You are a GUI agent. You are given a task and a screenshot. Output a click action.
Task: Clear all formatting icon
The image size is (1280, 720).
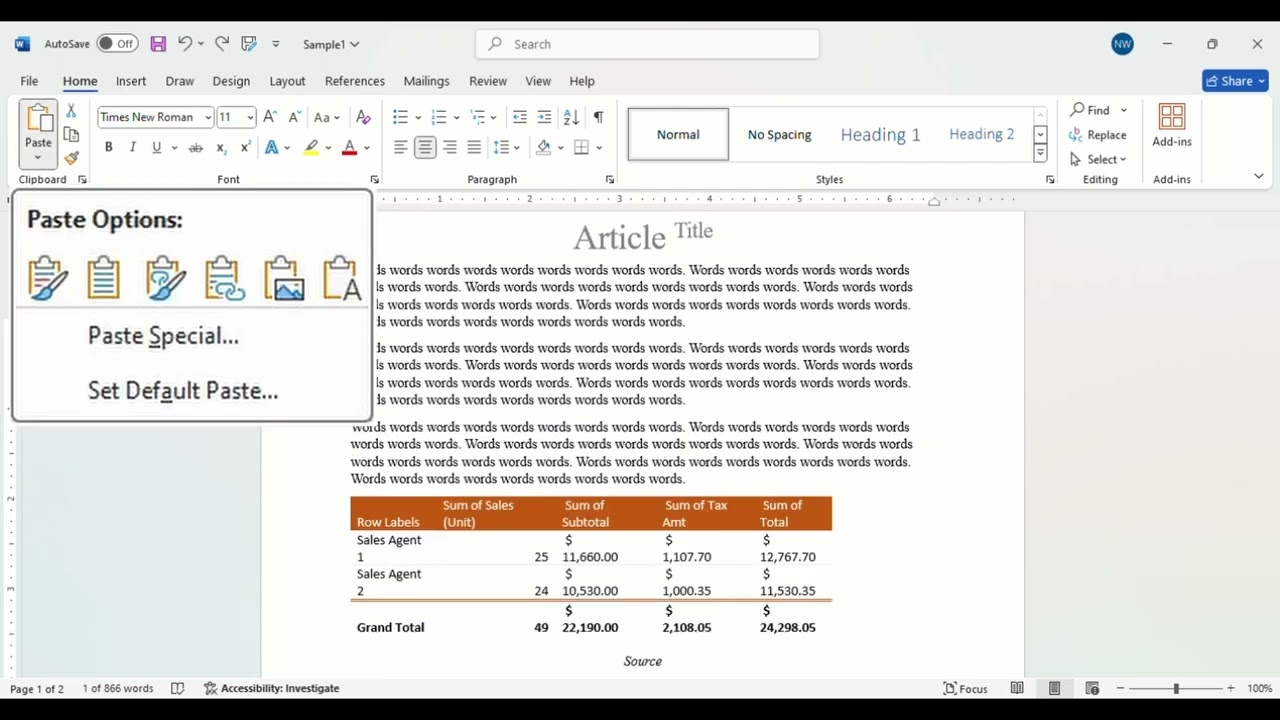tap(364, 117)
